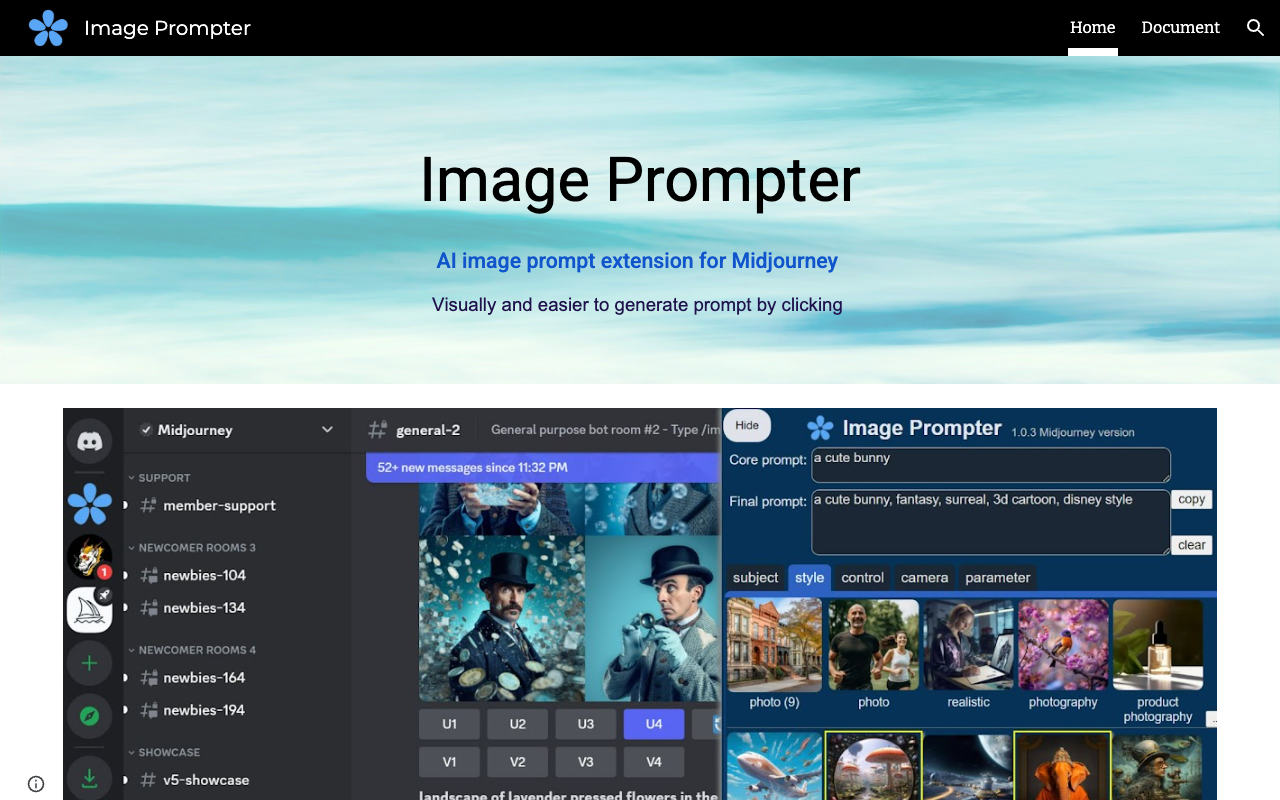This screenshot has width=1280, height=800.
Task: Click the V3 variation button
Action: [x=586, y=762]
